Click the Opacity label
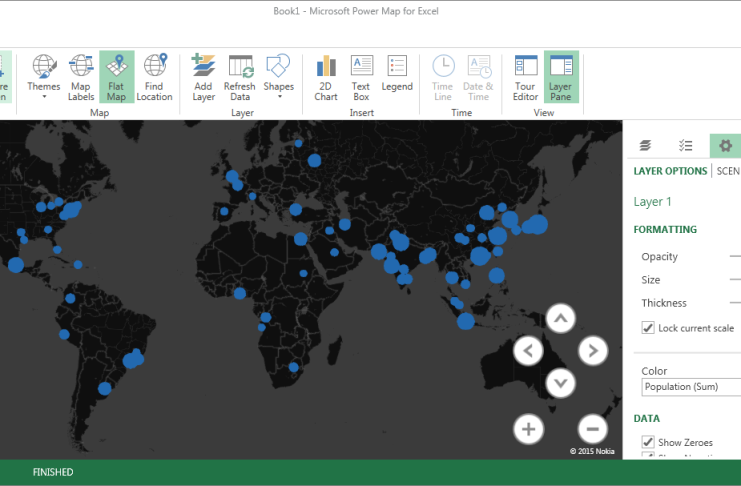The width and height of the screenshot is (741, 486). coord(659,257)
